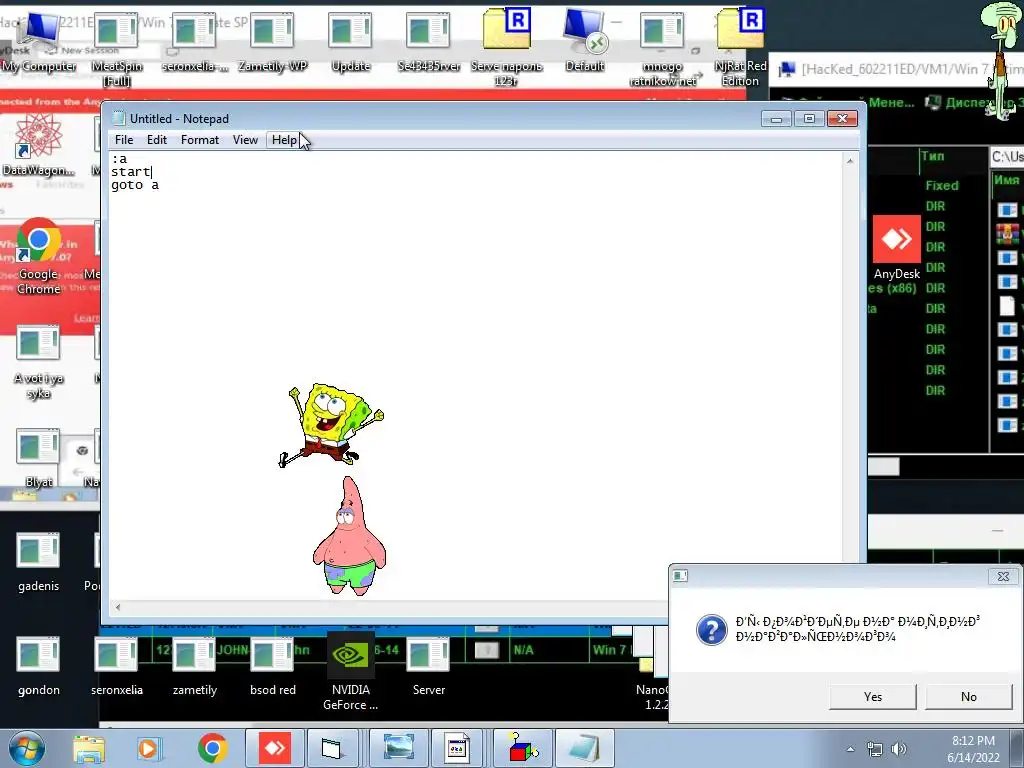Open the View menu in Notepad
1024x768 pixels.
246,140
